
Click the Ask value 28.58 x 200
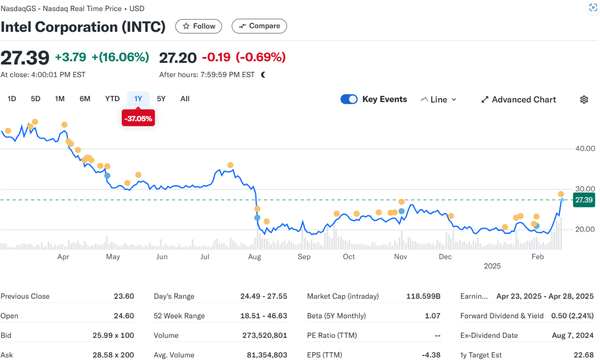(x=113, y=355)
